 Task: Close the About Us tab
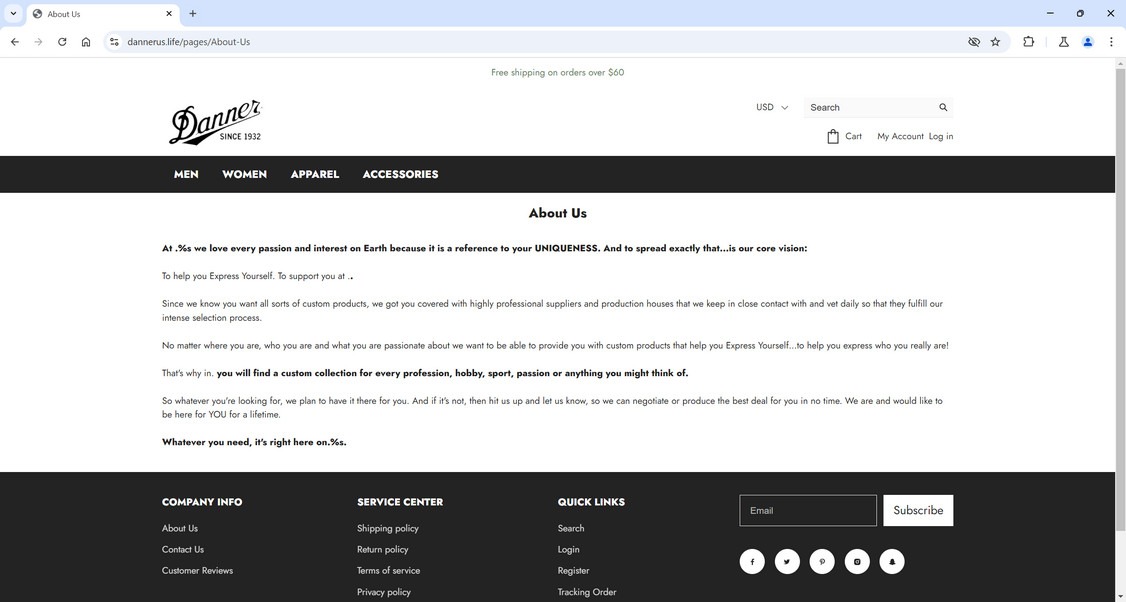pos(169,14)
